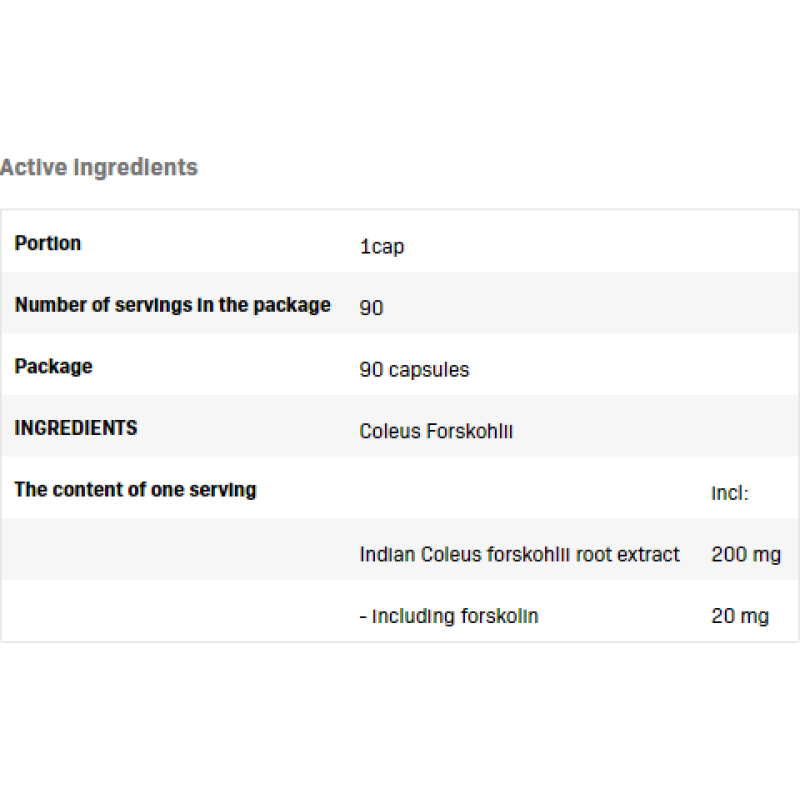Click the word 'Indian' in root extract row

pyautogui.click(x=388, y=554)
